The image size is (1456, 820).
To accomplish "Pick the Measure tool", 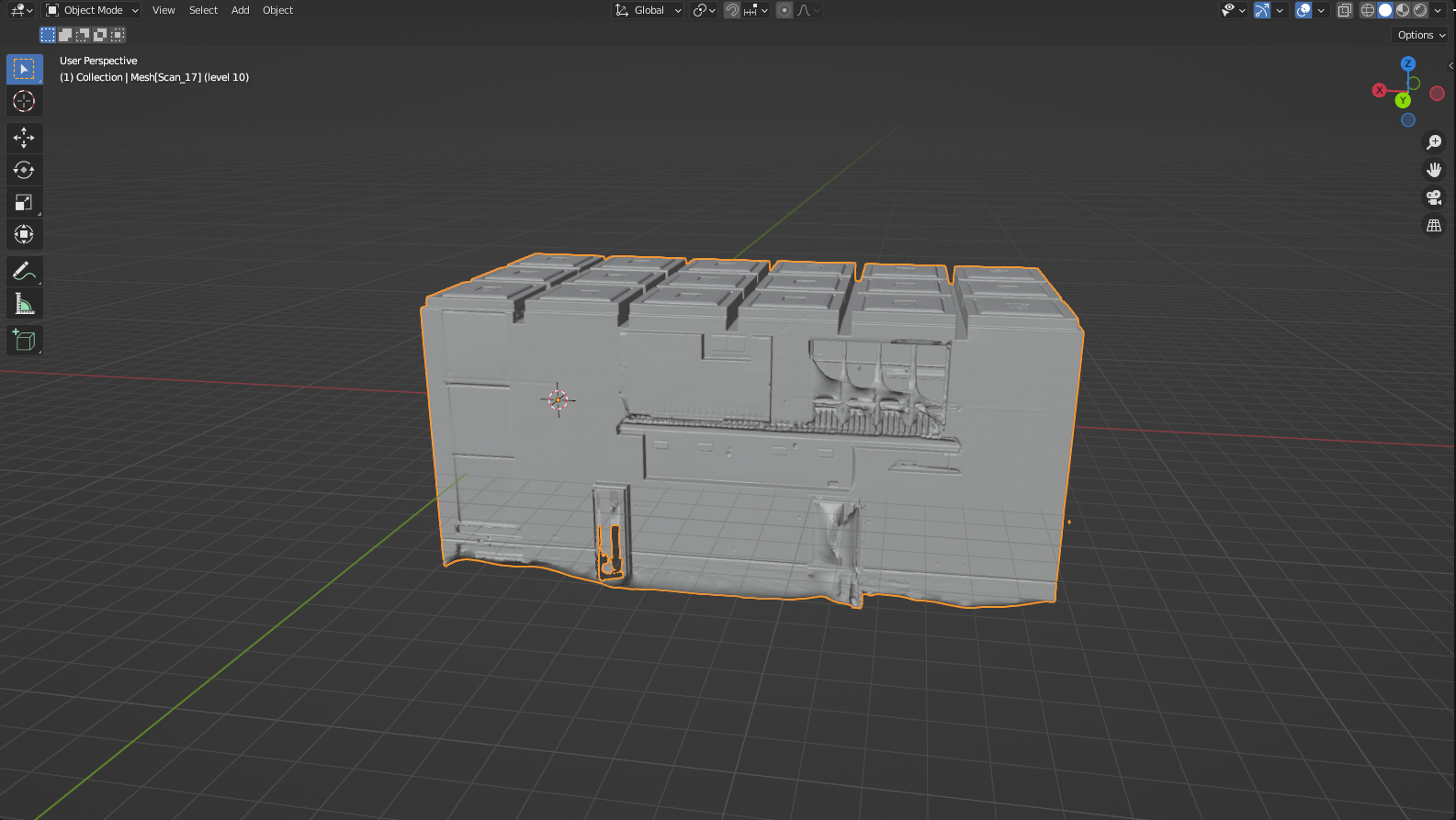I will (x=24, y=303).
